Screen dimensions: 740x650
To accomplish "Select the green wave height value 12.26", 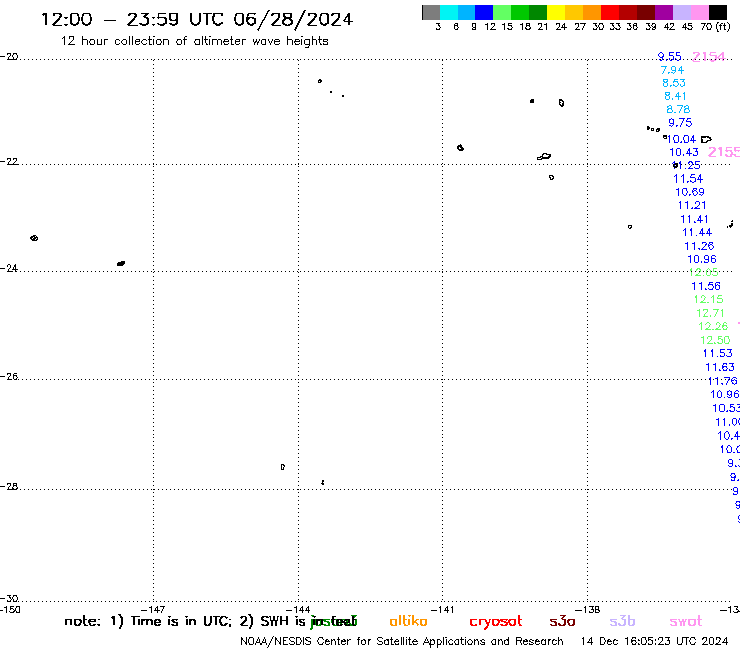I will (713, 326).
